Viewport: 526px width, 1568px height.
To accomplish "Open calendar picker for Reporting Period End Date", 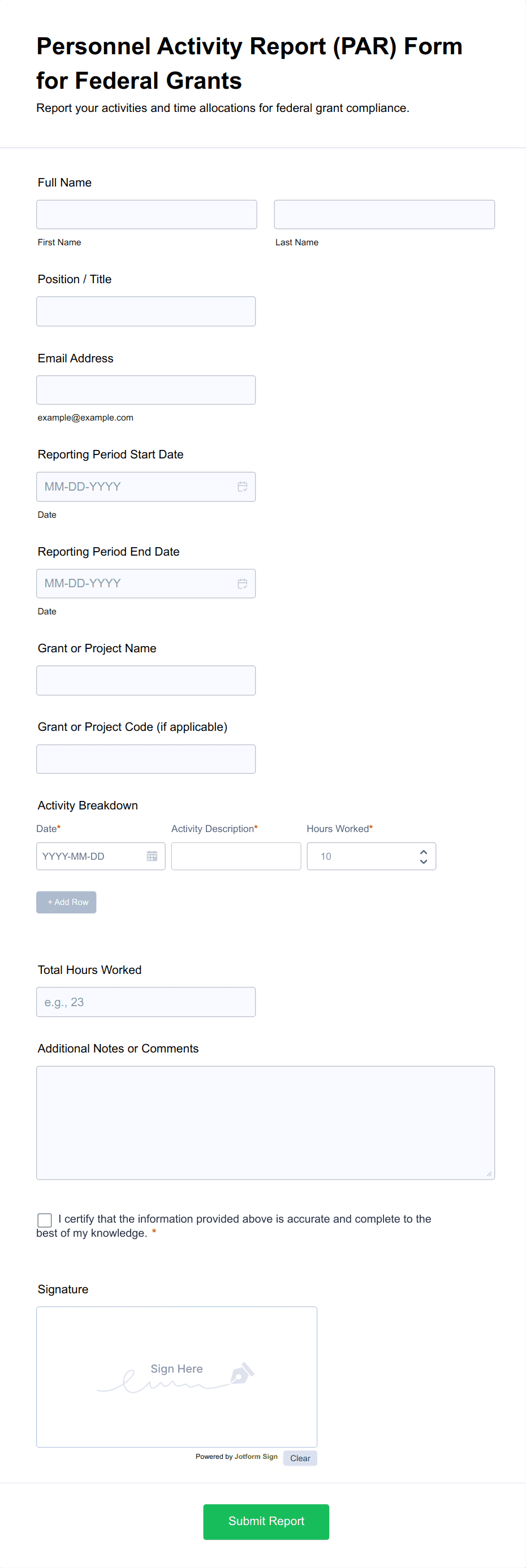I will tap(242, 583).
